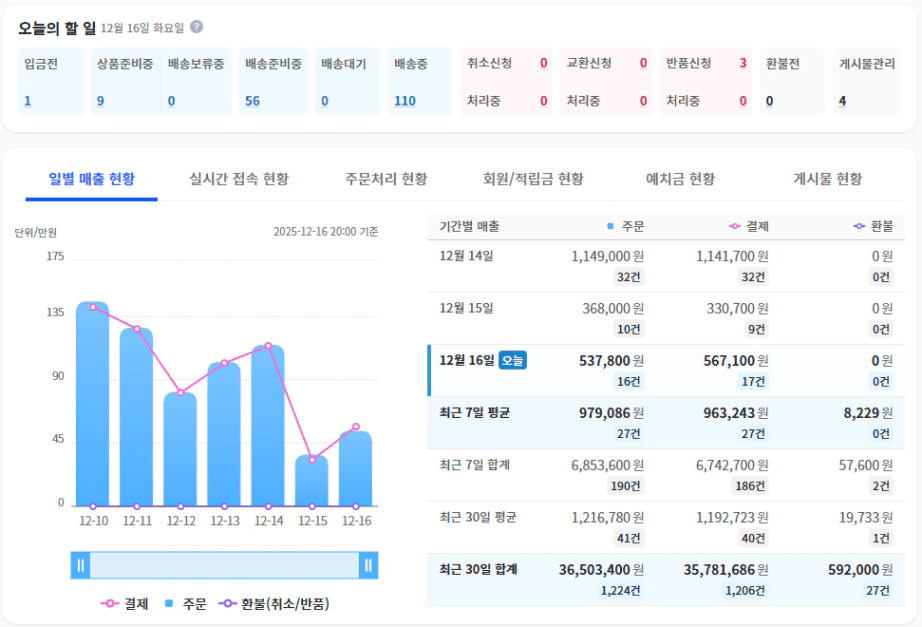Screen dimensions: 922x627
Task: Click the help question mark icon
Action: (x=196, y=27)
